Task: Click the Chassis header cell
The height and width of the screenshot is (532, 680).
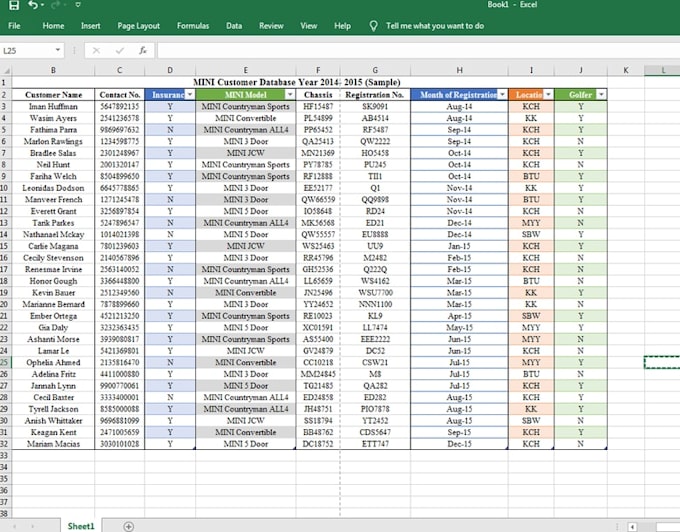Action: pyautogui.click(x=318, y=95)
